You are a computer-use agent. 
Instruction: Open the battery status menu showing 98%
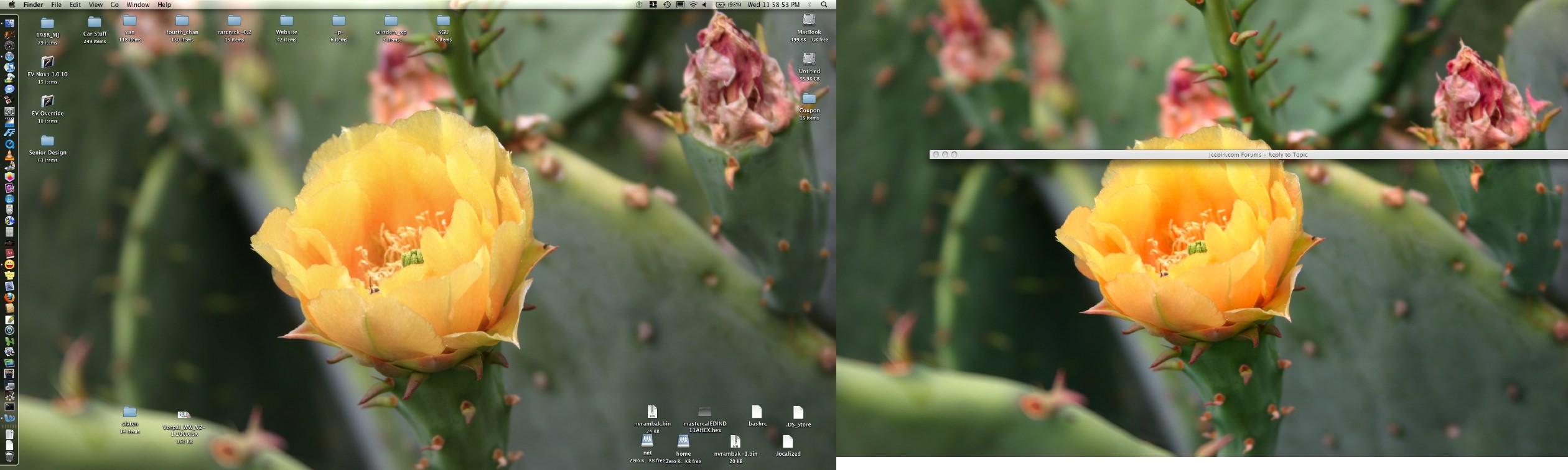728,4
